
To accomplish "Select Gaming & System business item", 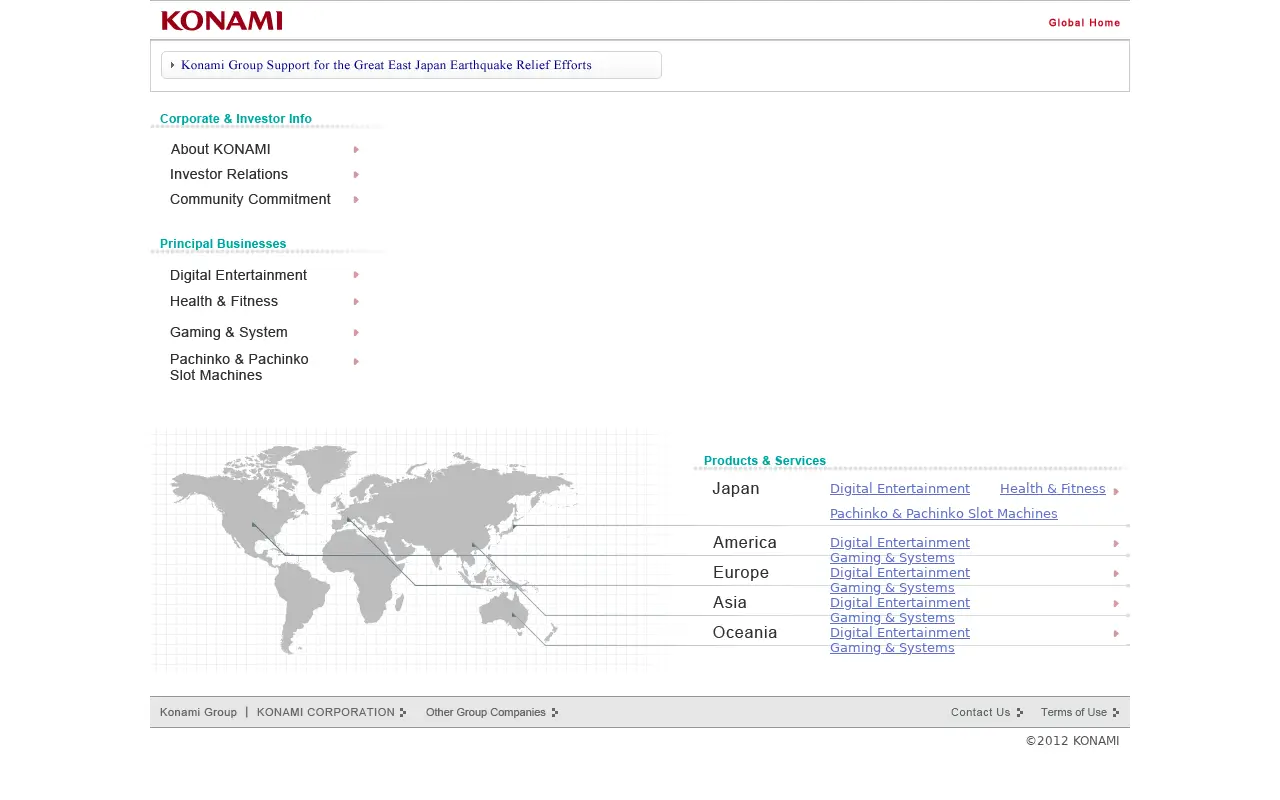I will pyautogui.click(x=229, y=332).
